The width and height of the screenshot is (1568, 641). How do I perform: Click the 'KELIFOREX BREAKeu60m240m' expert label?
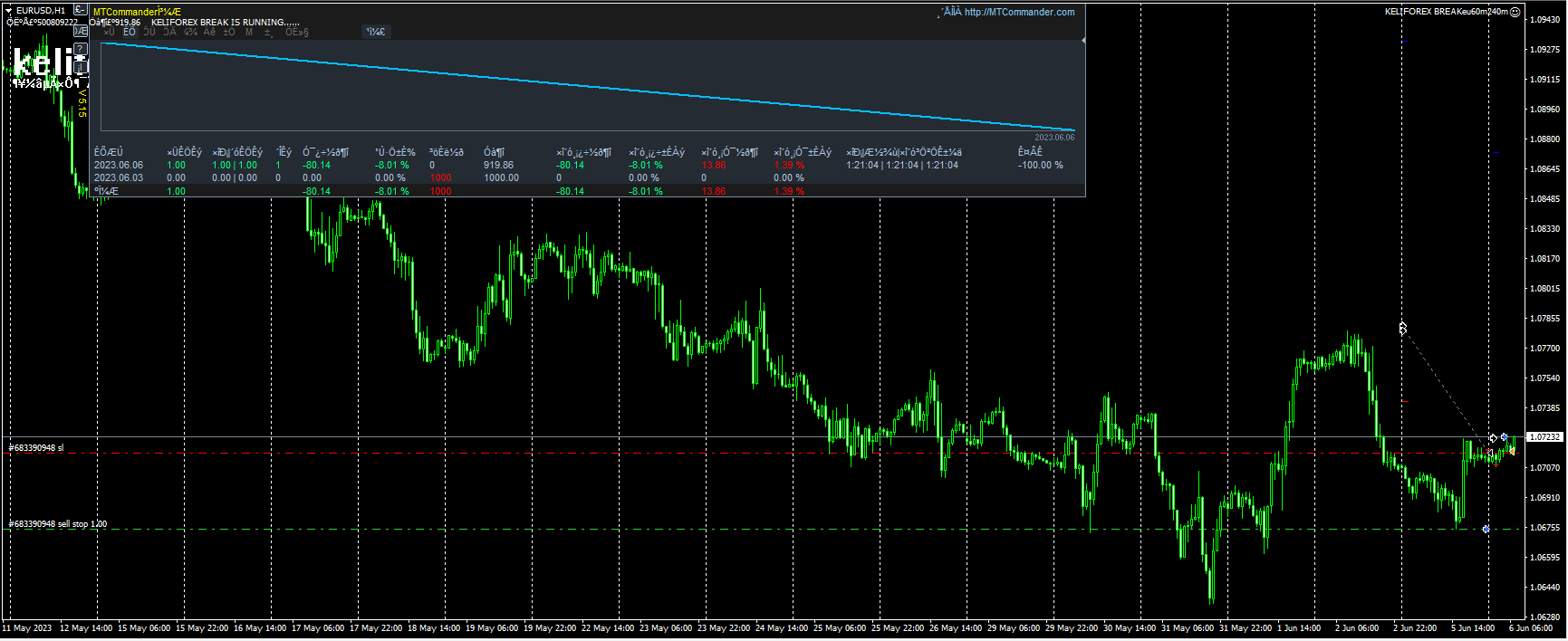pos(1446,12)
